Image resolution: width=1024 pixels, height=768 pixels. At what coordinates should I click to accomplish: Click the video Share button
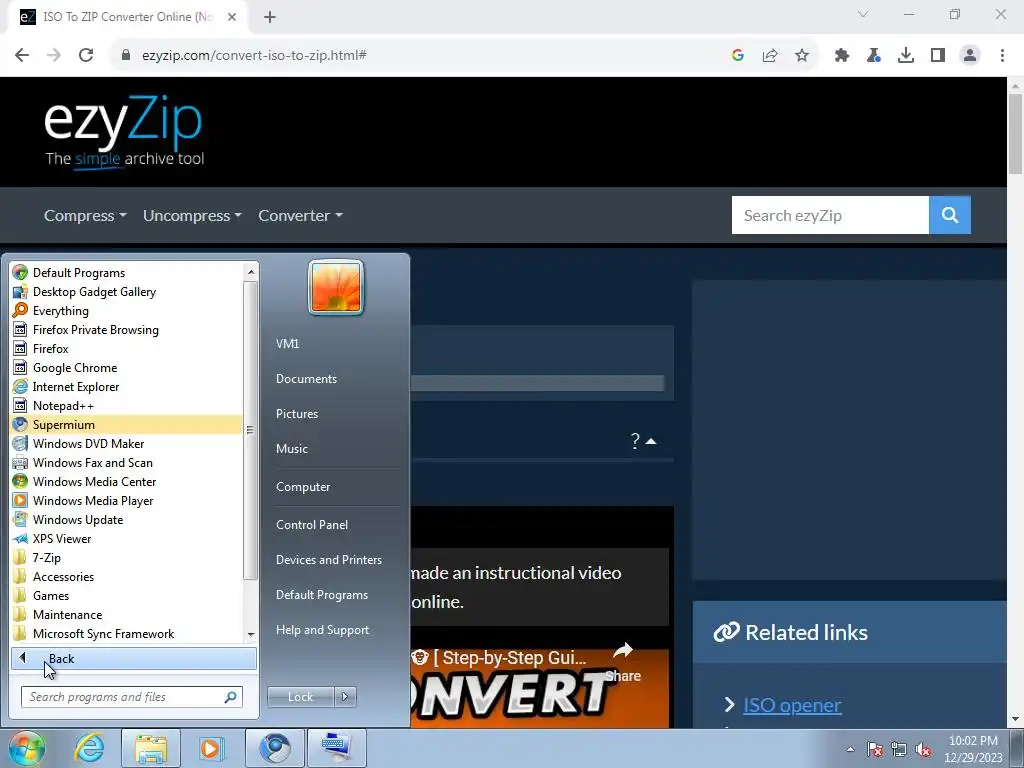click(623, 662)
